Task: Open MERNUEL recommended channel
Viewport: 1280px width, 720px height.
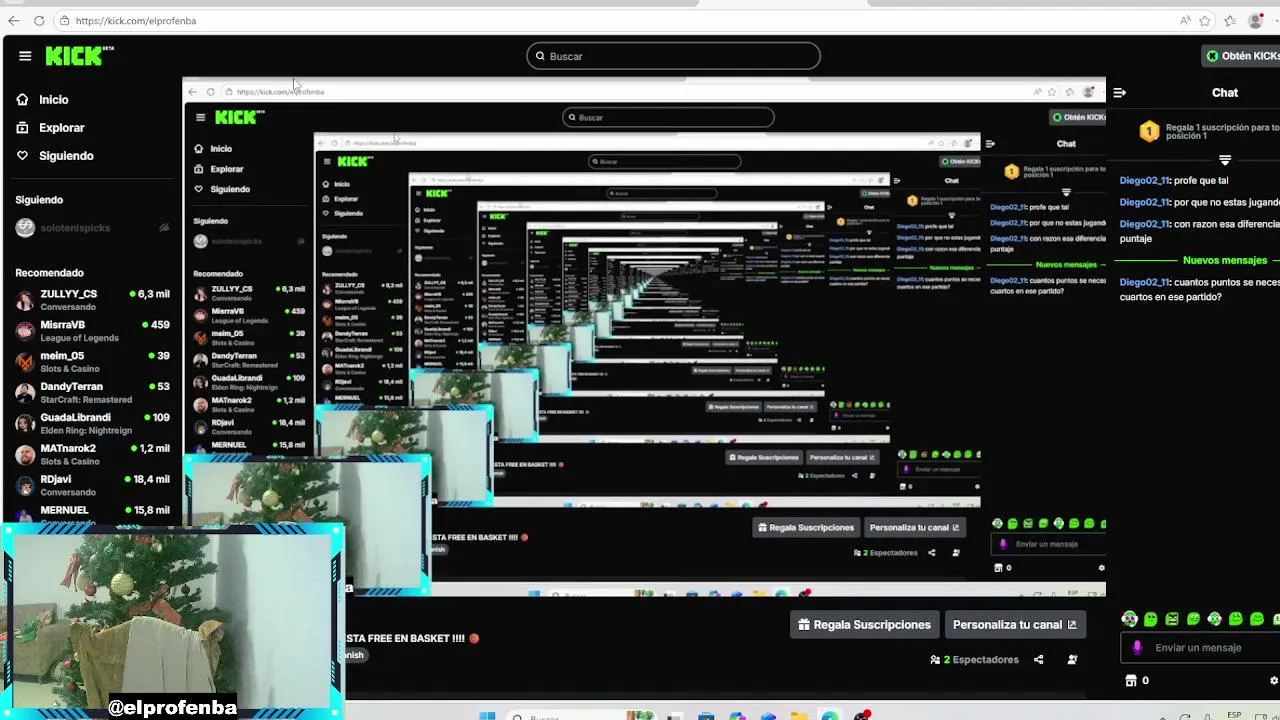Action: click(92, 513)
